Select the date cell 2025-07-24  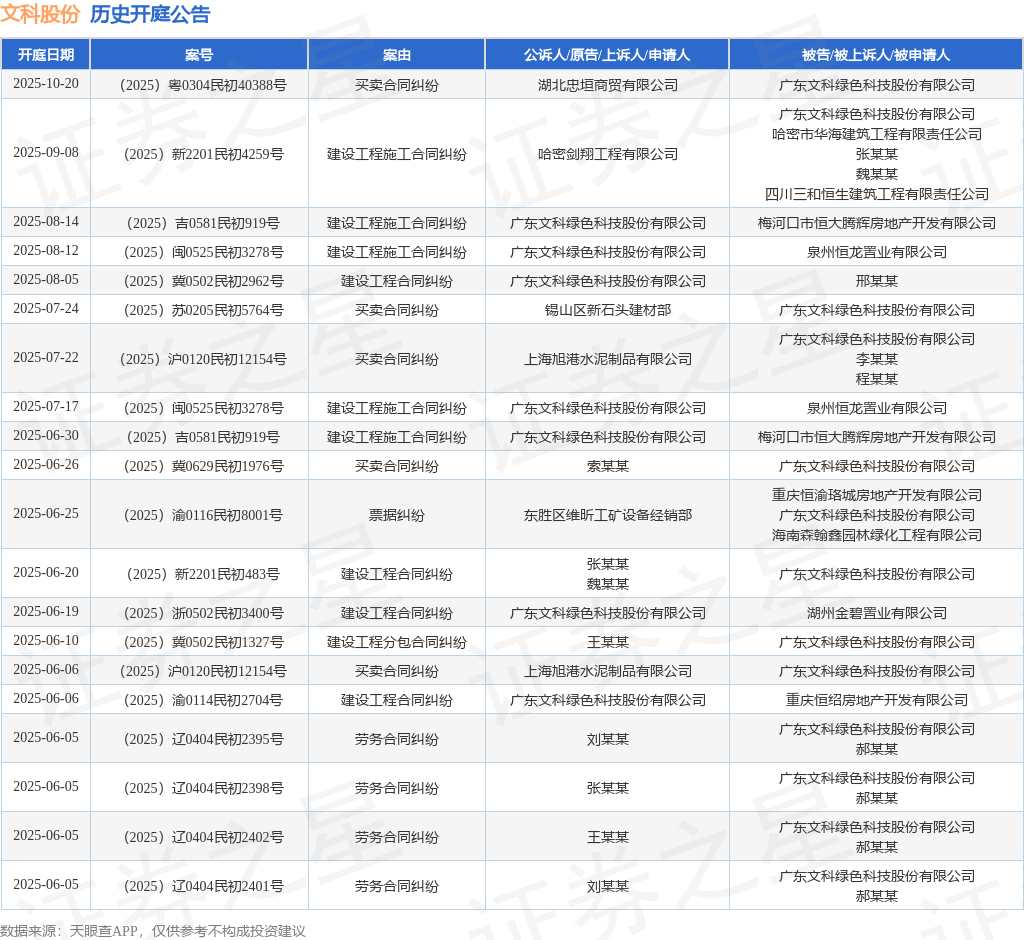coord(46,308)
